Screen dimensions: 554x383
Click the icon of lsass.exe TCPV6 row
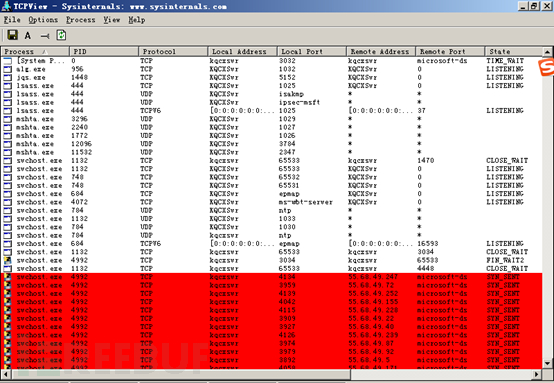click(x=7, y=111)
